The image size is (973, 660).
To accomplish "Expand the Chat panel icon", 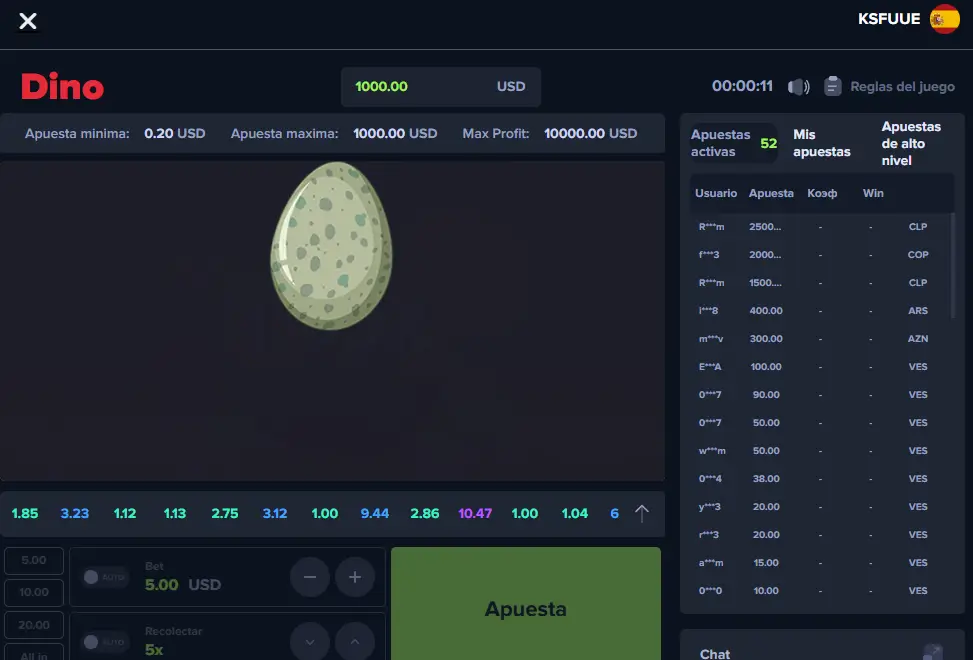I will (x=932, y=652).
